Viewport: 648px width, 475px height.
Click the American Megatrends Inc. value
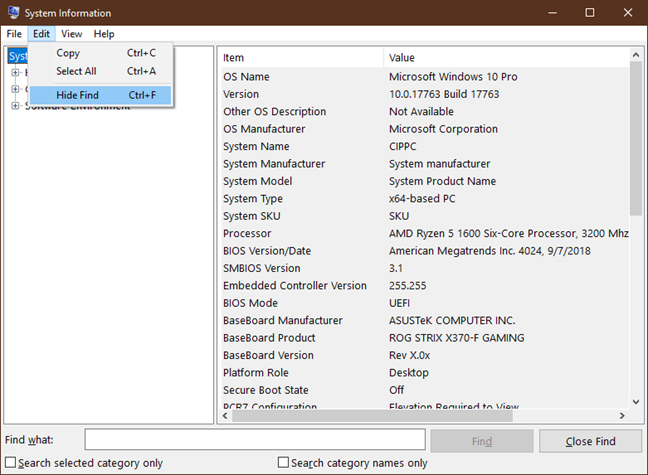(x=490, y=251)
